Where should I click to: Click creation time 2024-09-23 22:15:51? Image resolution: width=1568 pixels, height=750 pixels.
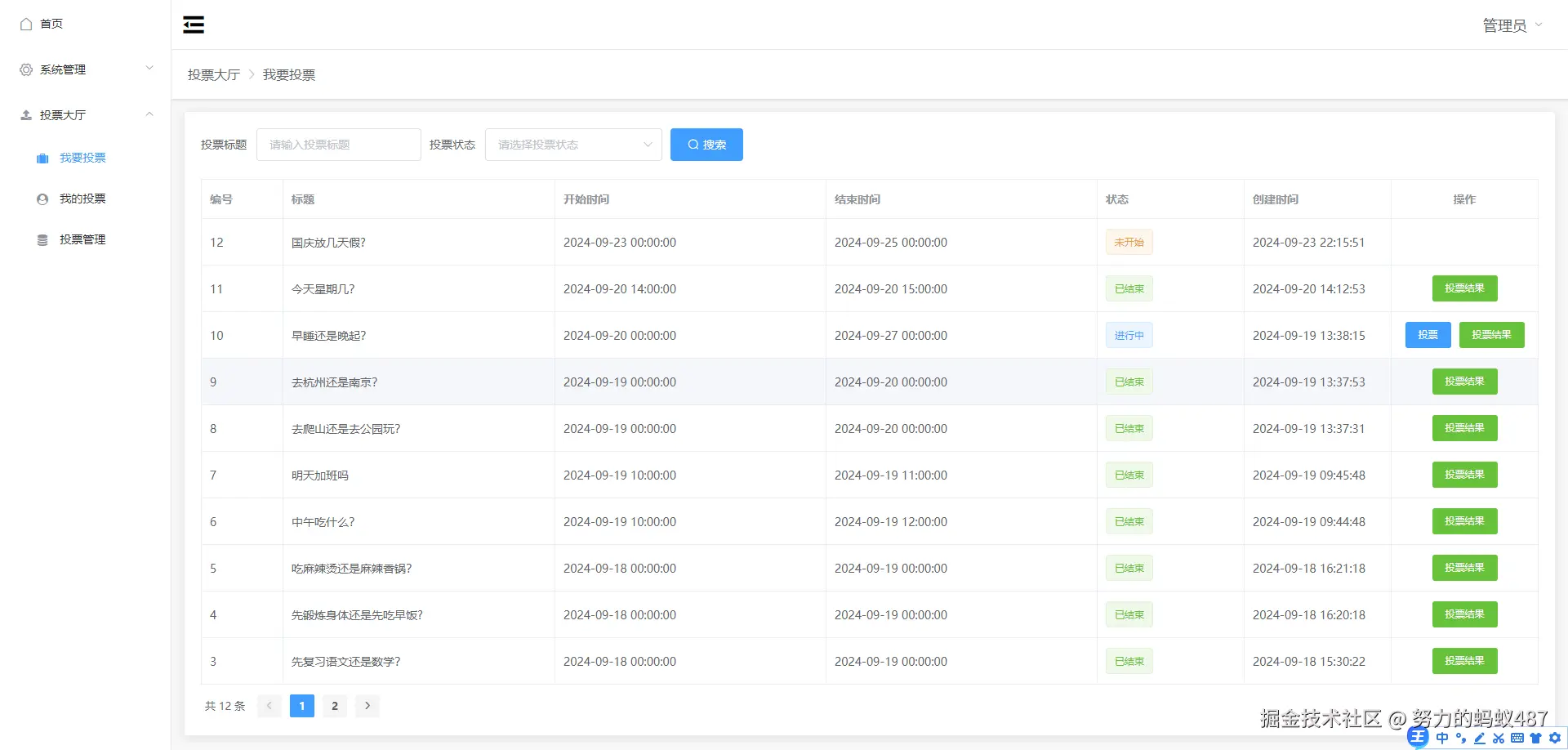click(x=1309, y=243)
